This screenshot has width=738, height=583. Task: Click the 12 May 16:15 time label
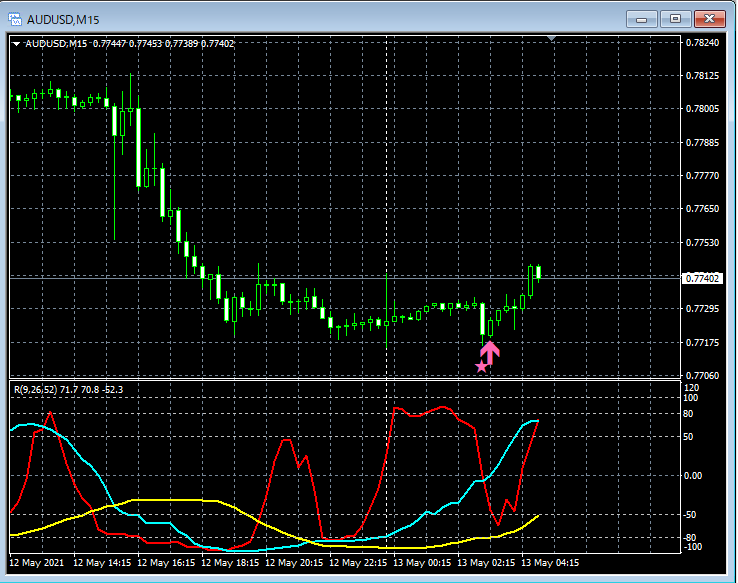tap(166, 563)
